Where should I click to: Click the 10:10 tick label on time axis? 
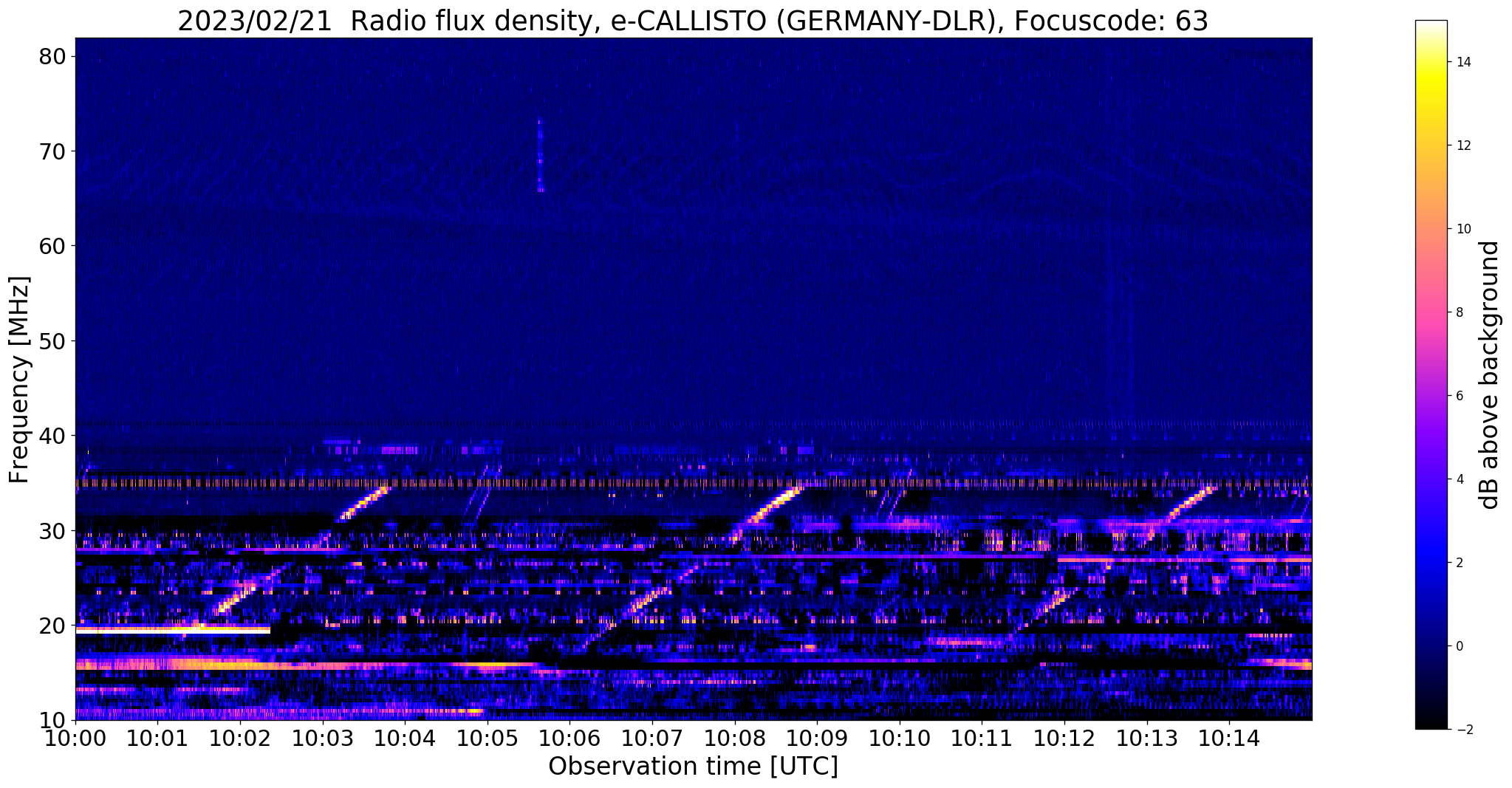point(900,738)
